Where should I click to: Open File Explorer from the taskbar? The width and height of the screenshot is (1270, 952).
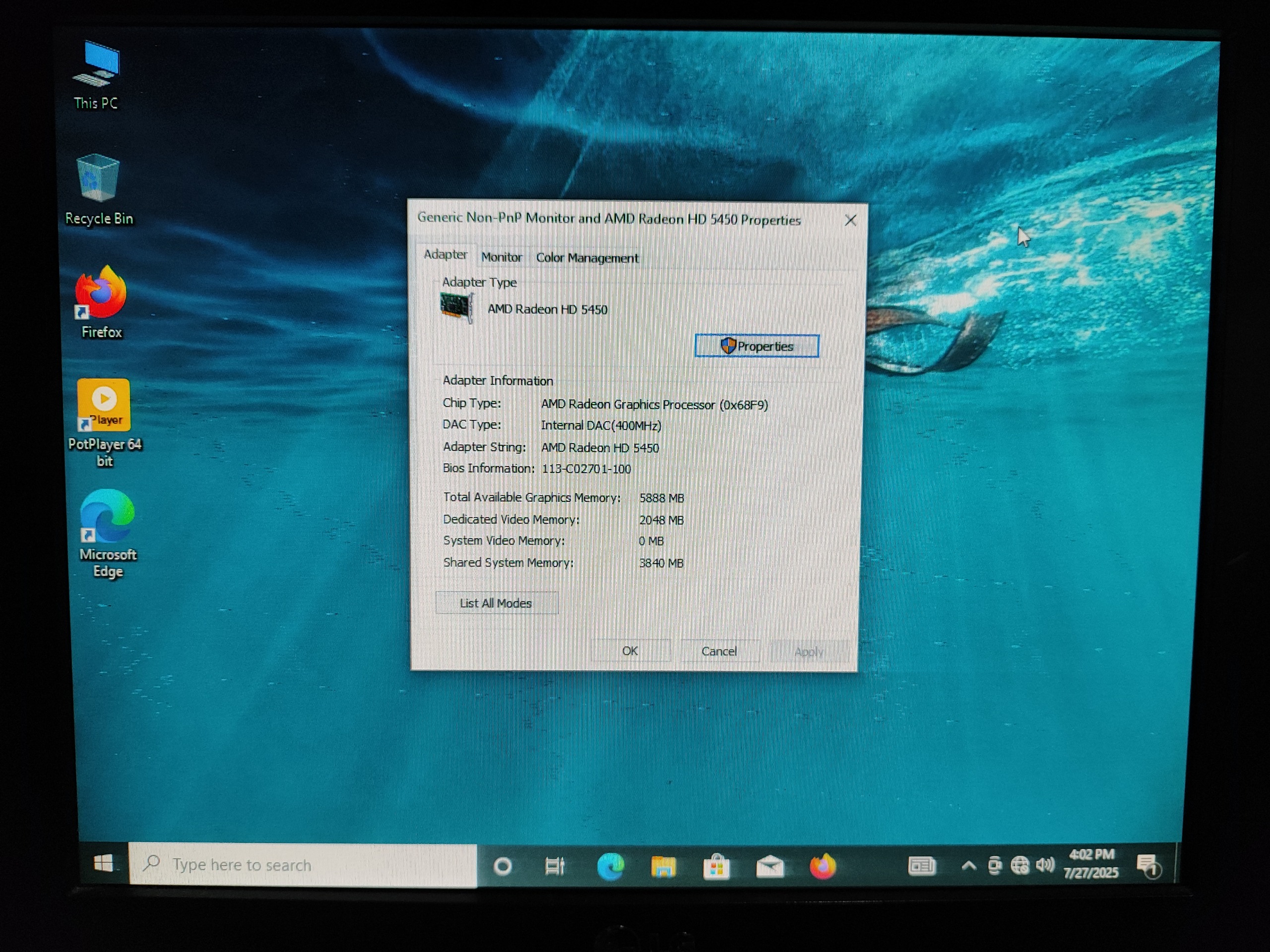point(663,867)
